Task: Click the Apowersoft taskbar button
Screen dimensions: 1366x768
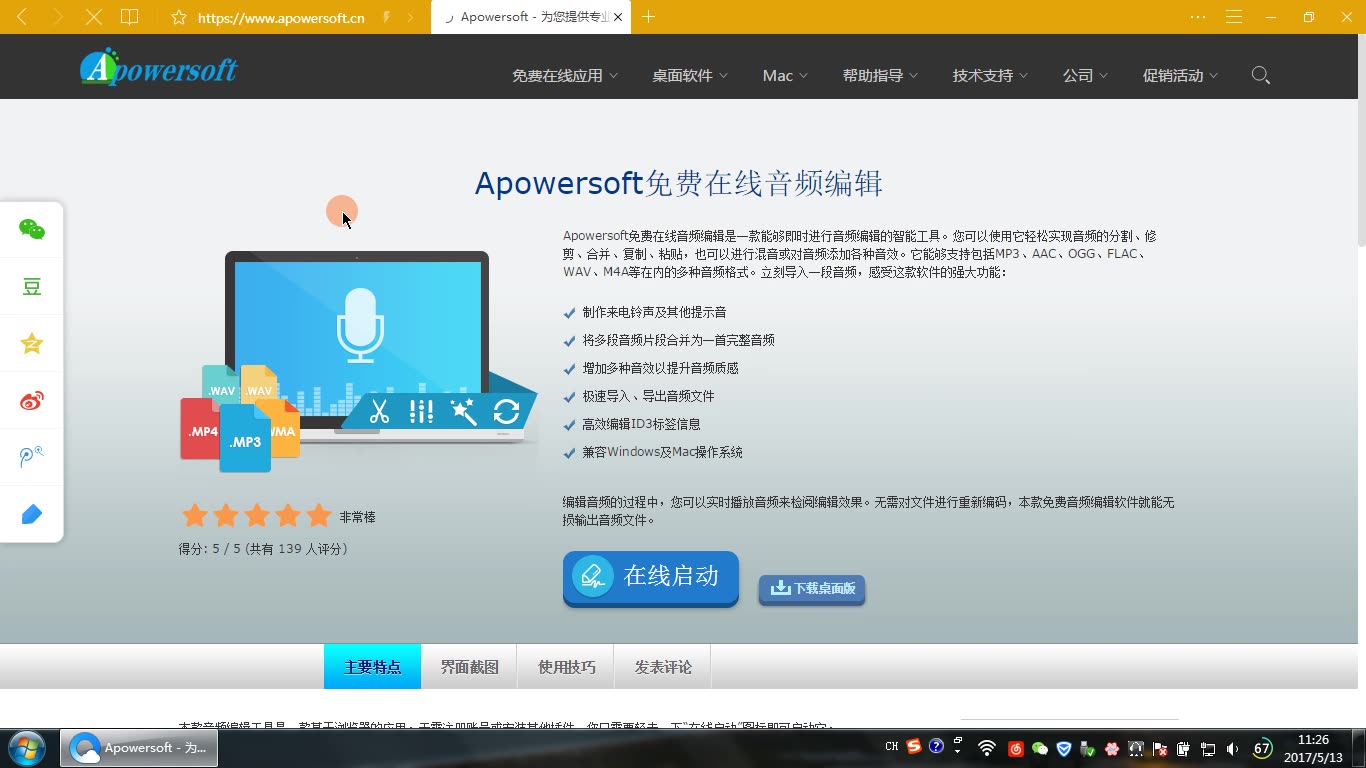Action: (x=140, y=748)
